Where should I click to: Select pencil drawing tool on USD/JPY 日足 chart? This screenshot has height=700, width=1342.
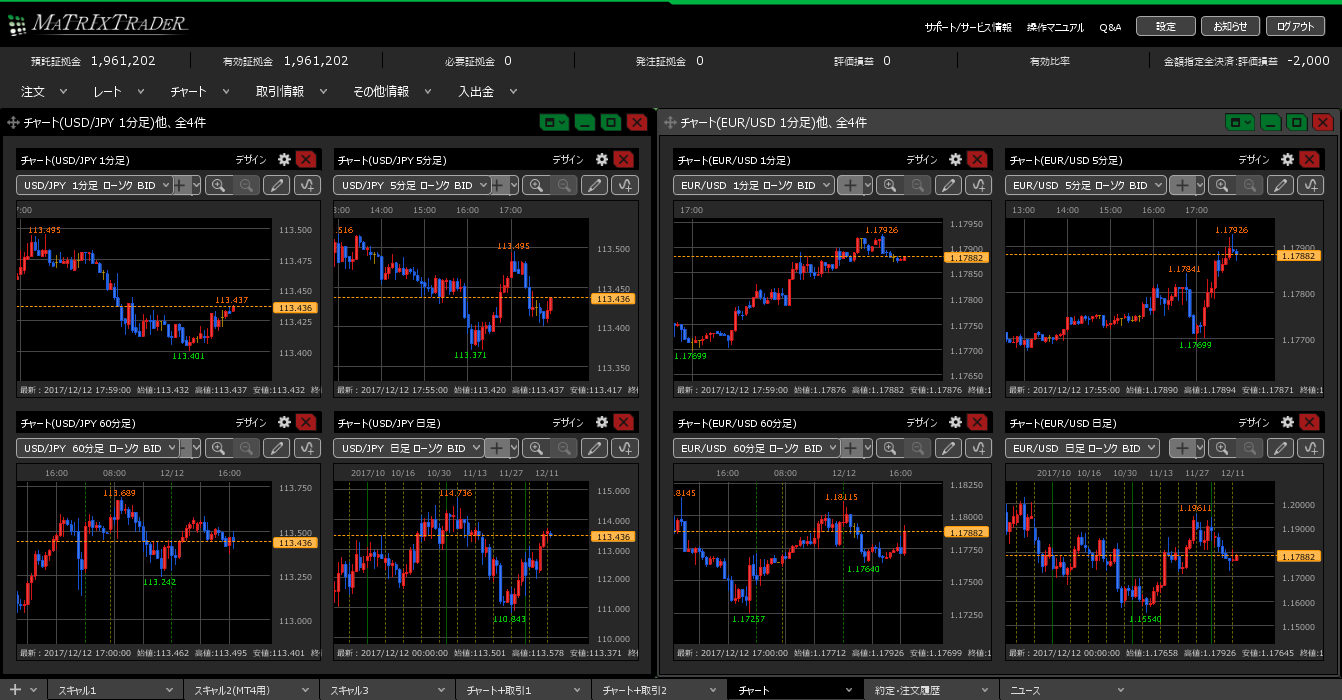(x=595, y=448)
